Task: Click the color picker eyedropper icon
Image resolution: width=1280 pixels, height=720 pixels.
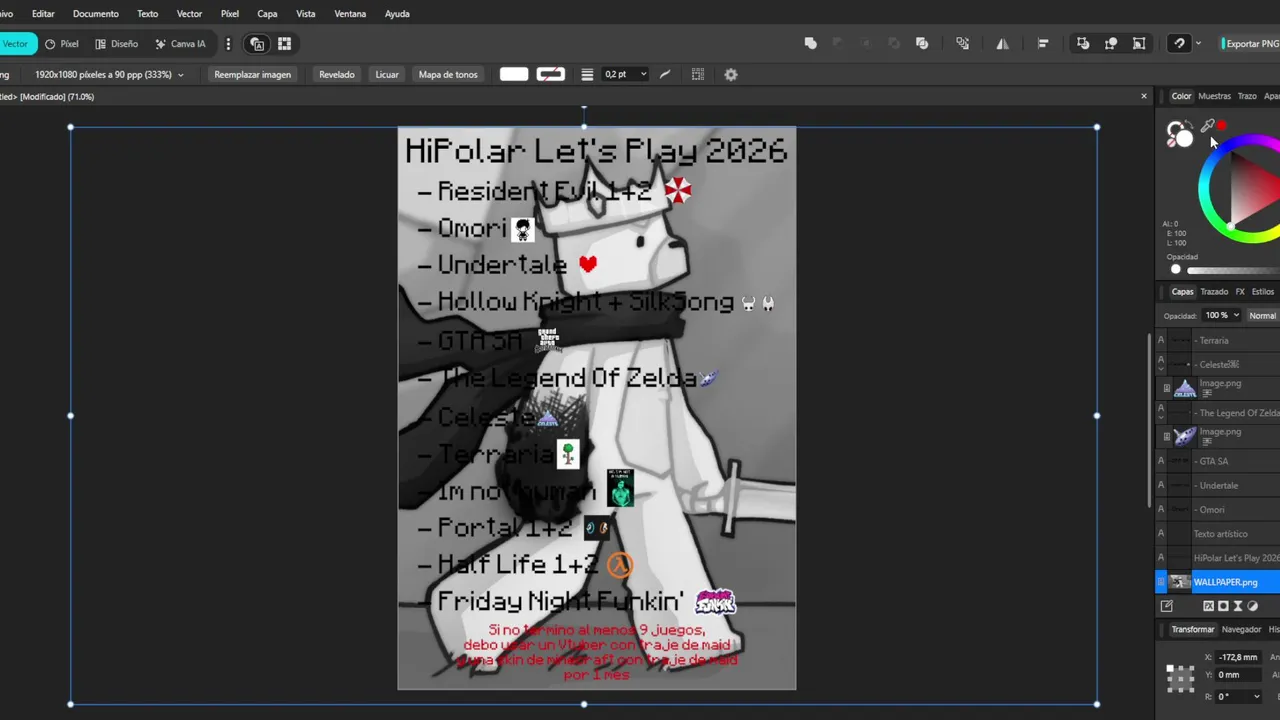Action: click(1207, 127)
